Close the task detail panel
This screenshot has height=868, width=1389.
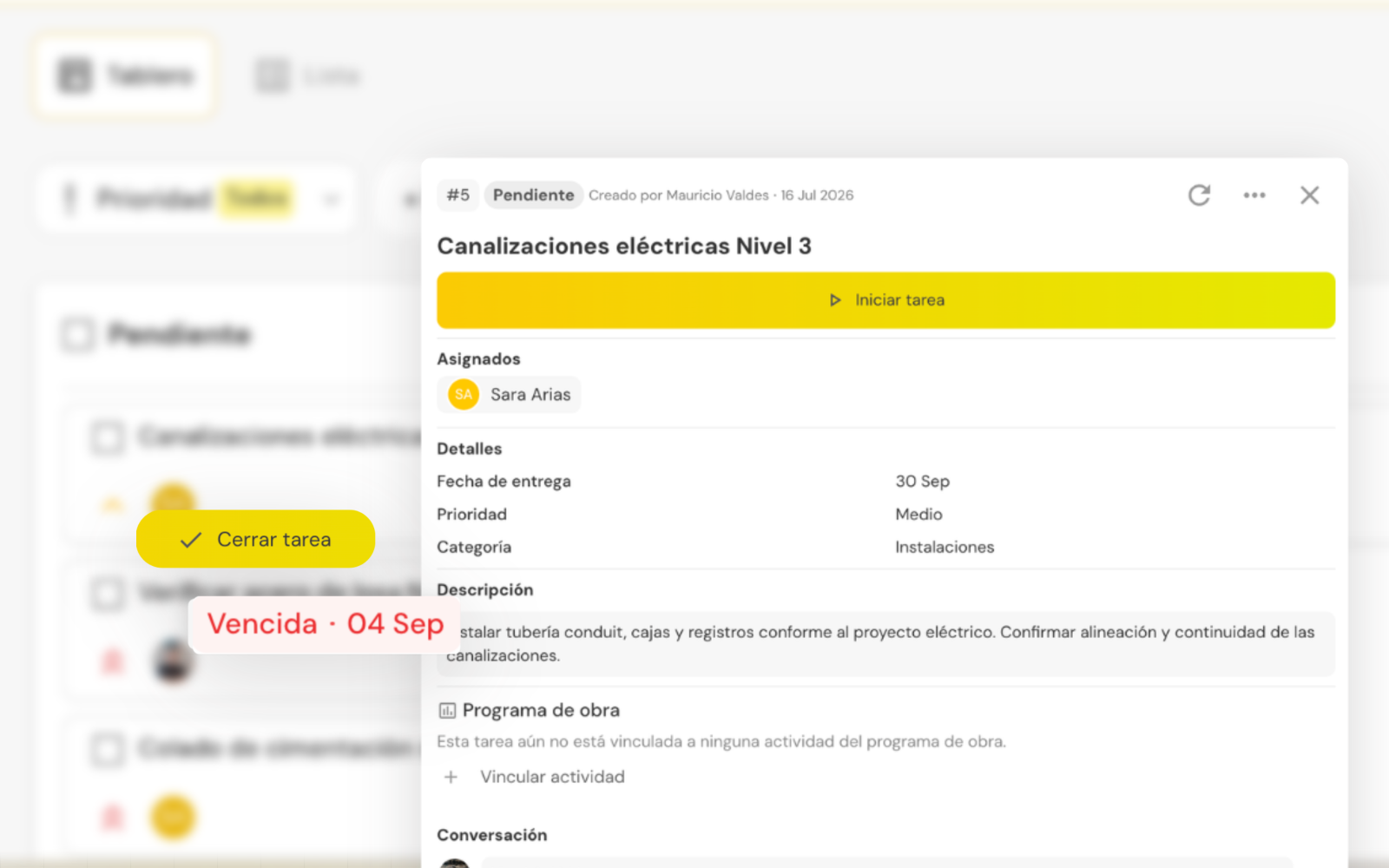click(1309, 195)
